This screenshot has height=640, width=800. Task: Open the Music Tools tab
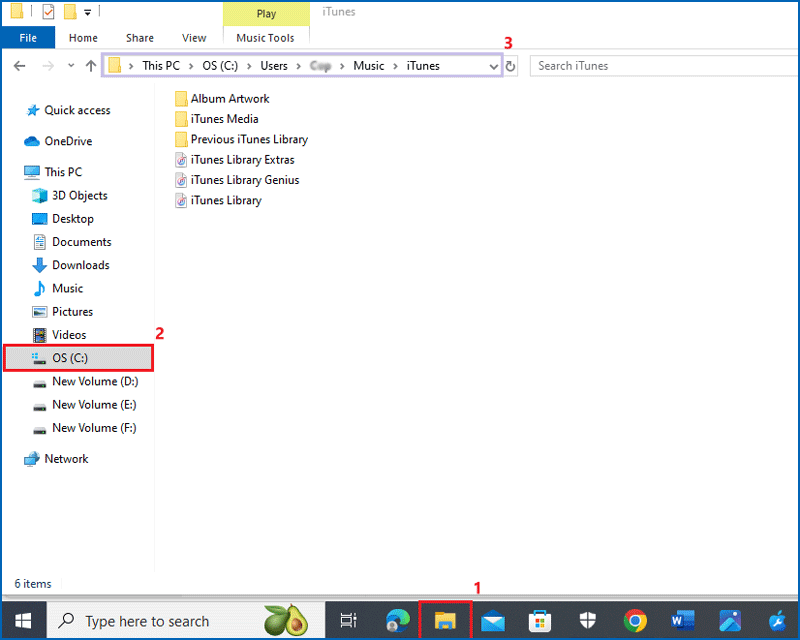tap(265, 38)
